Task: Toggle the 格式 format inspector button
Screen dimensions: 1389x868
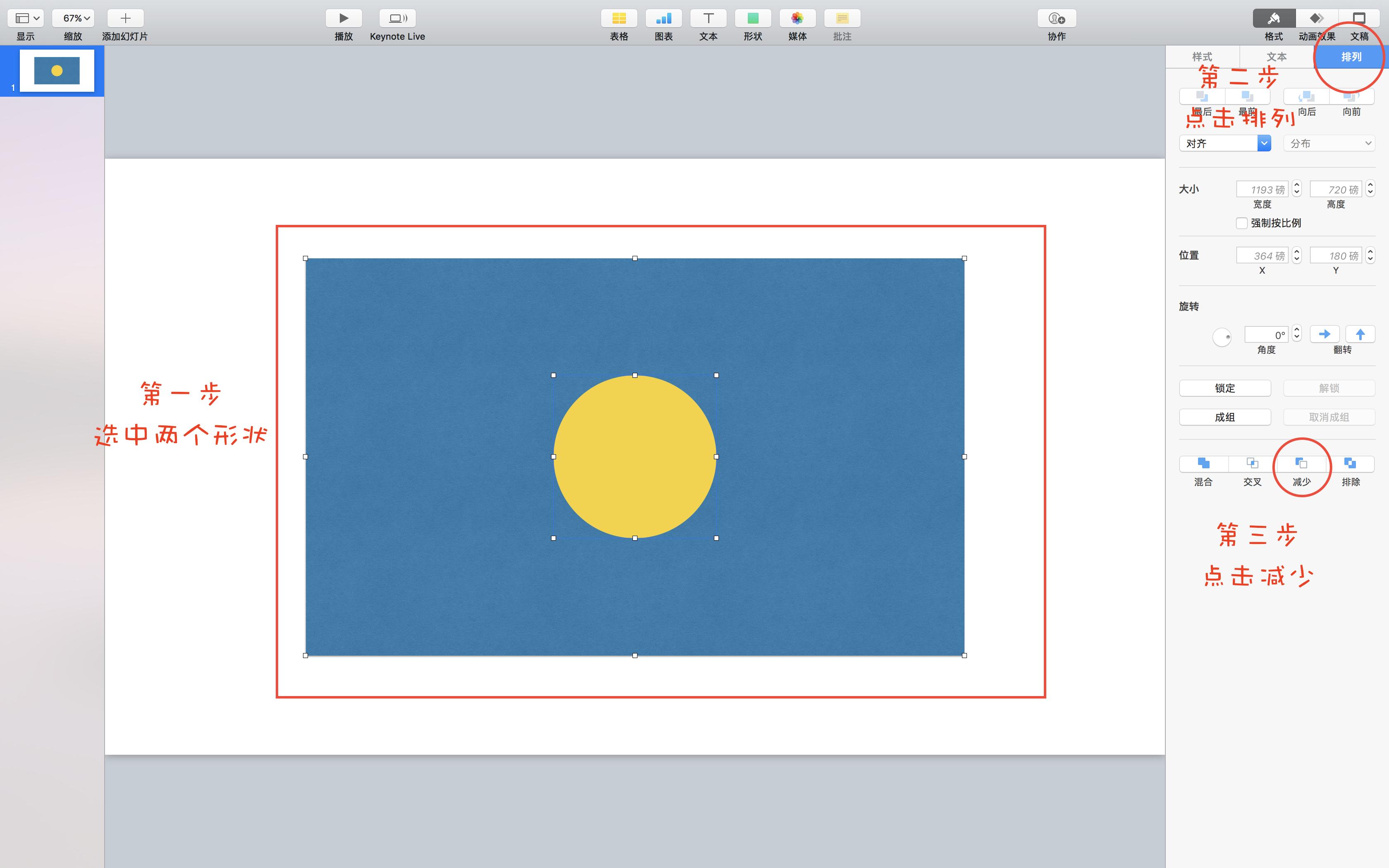Action: [x=1274, y=18]
